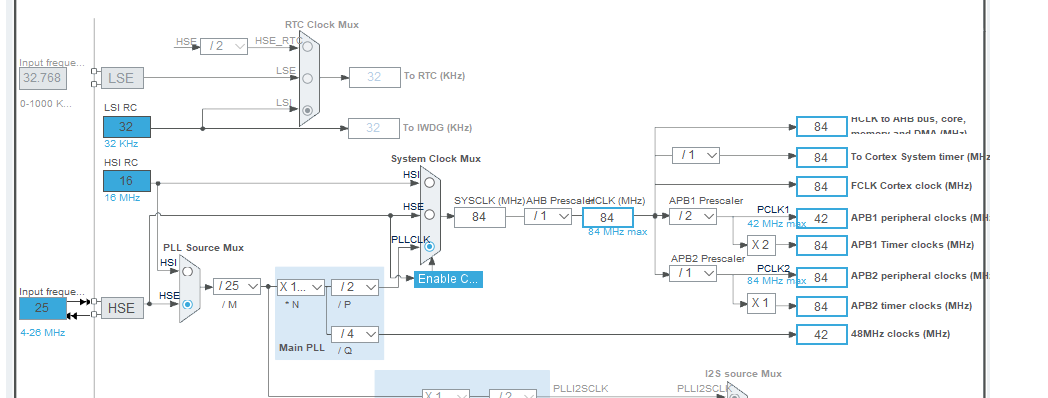Click the APB2 timer clocks output value
The width and height of the screenshot is (1048, 398).
pyautogui.click(x=821, y=306)
